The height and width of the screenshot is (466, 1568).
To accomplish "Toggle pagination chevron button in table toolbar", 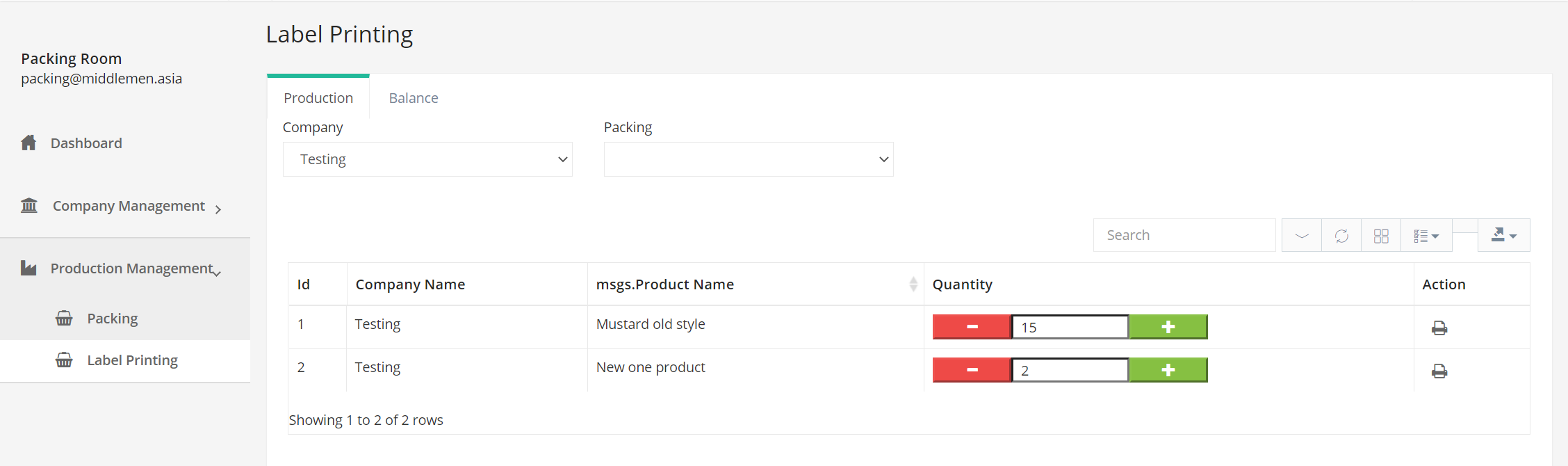I will [x=1302, y=236].
